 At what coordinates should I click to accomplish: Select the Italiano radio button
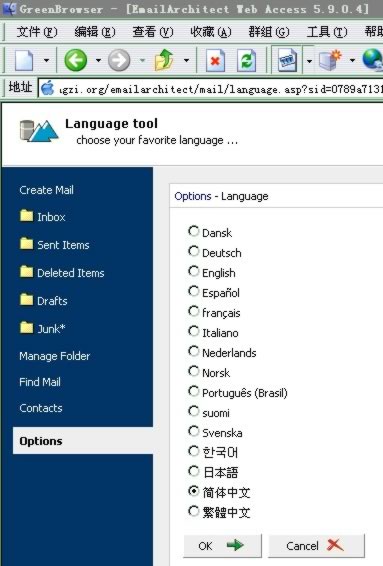(x=193, y=331)
